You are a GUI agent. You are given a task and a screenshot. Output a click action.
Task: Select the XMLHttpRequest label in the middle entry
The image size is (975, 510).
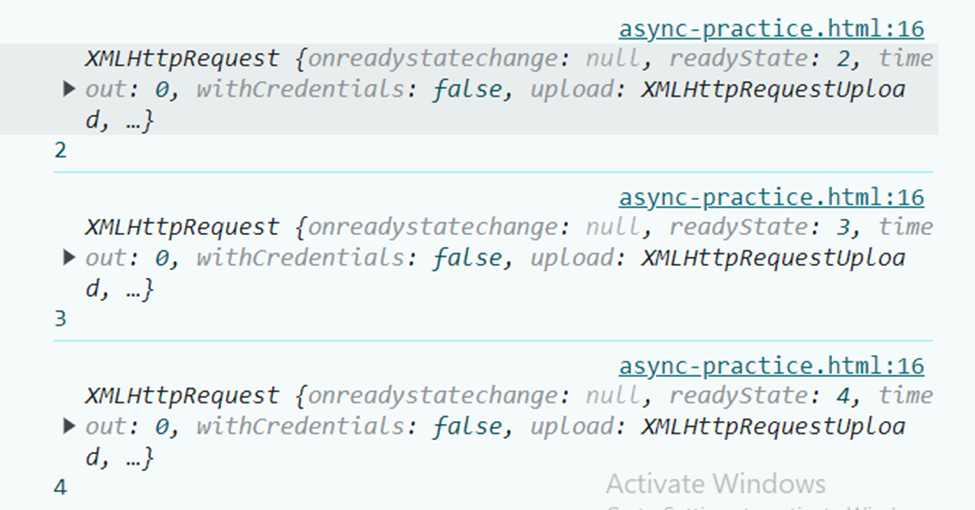(182, 228)
